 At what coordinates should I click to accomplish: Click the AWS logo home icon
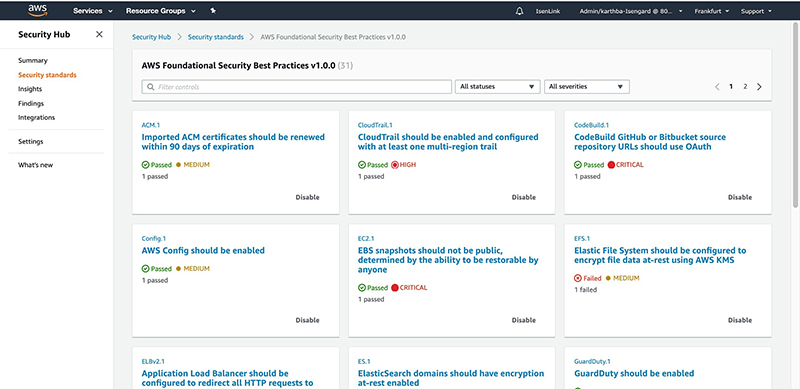tap(38, 10)
